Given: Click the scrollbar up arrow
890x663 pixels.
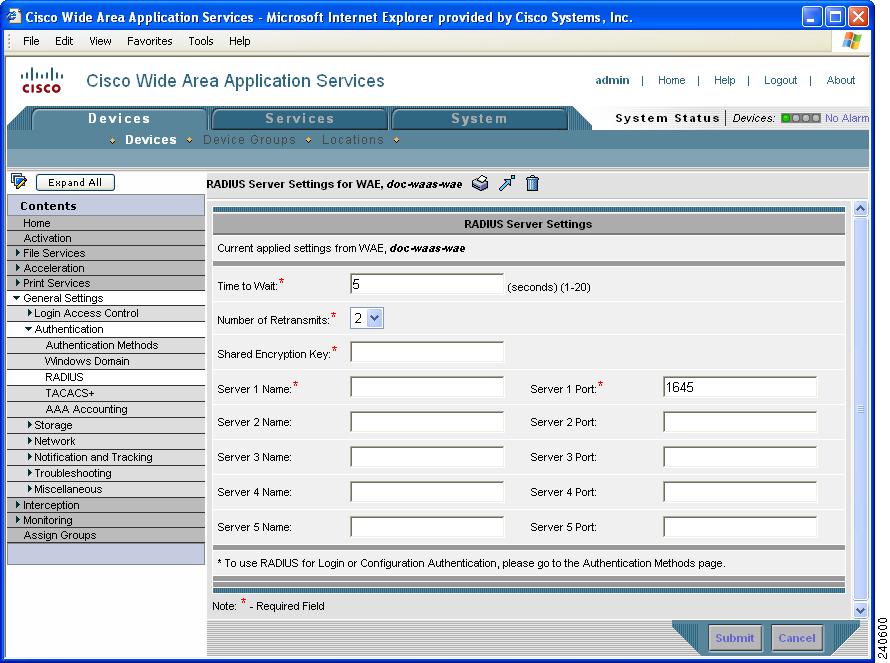Looking at the screenshot, I should pyautogui.click(x=860, y=208).
